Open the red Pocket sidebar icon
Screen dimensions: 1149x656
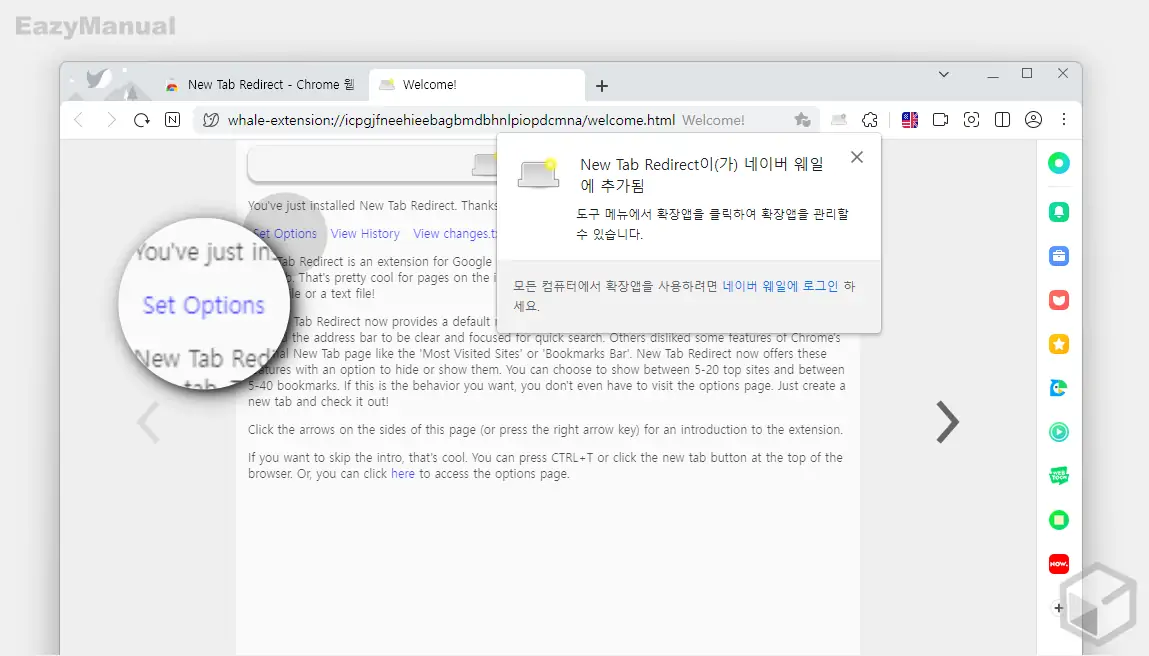pyautogui.click(x=1059, y=301)
